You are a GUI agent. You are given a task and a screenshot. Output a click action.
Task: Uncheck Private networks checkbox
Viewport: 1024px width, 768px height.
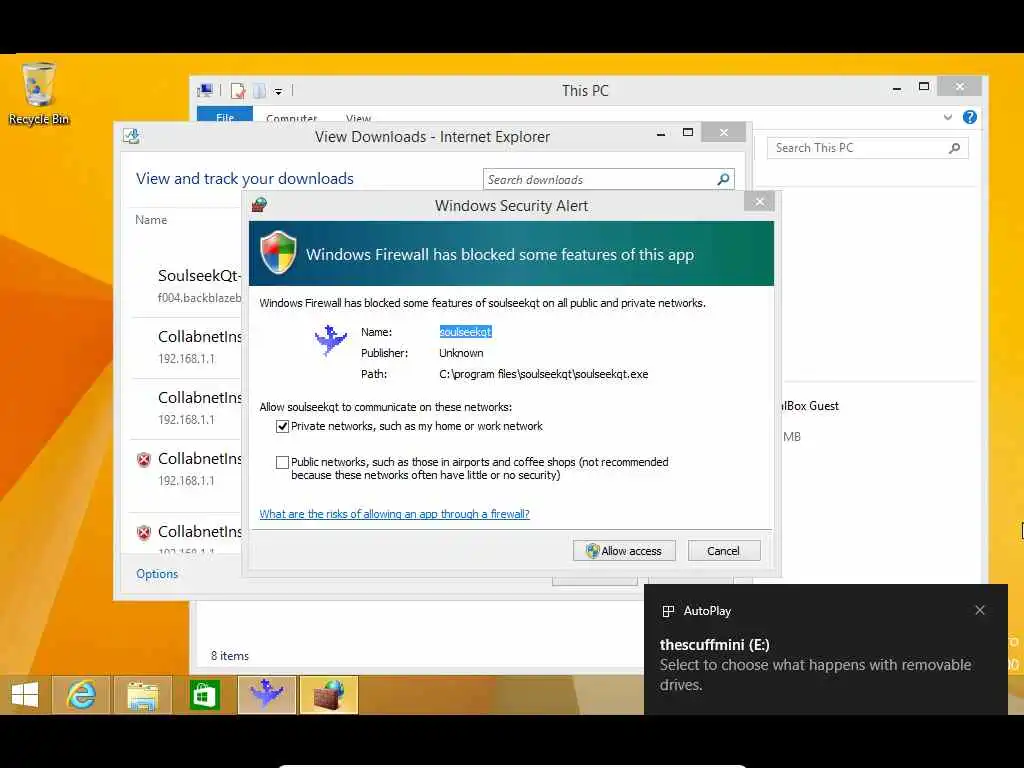click(282, 426)
